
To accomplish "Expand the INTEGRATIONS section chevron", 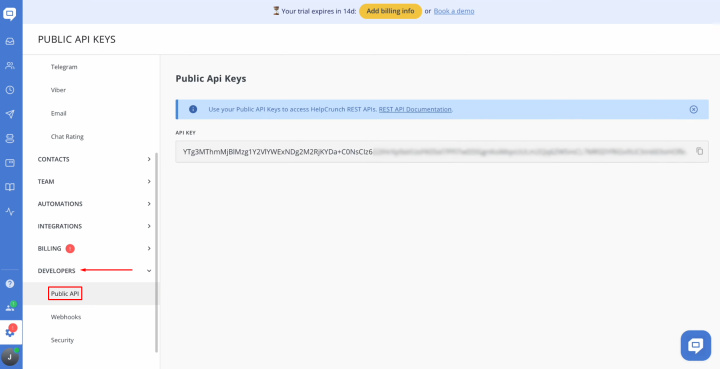I will 149,226.
